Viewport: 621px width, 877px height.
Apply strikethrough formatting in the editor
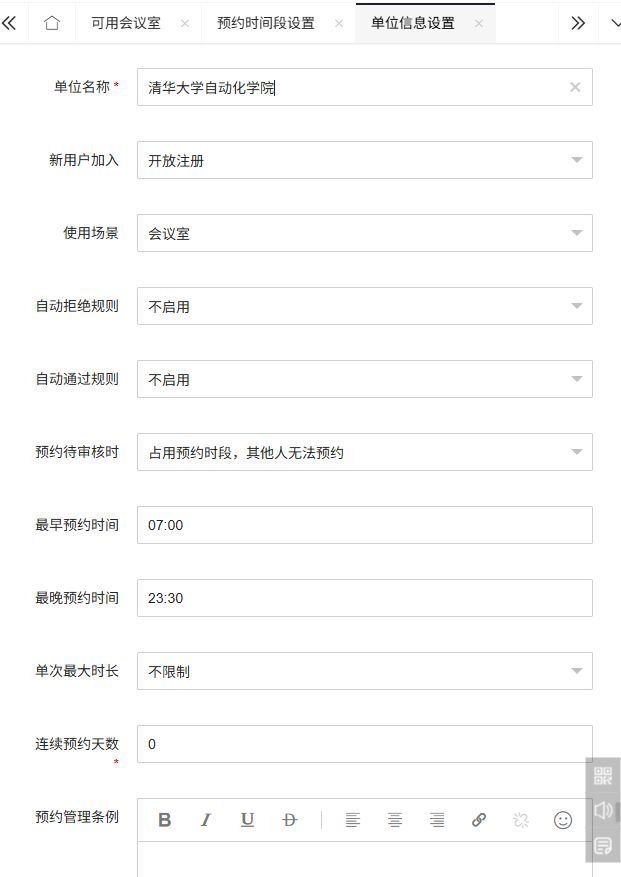click(290, 820)
